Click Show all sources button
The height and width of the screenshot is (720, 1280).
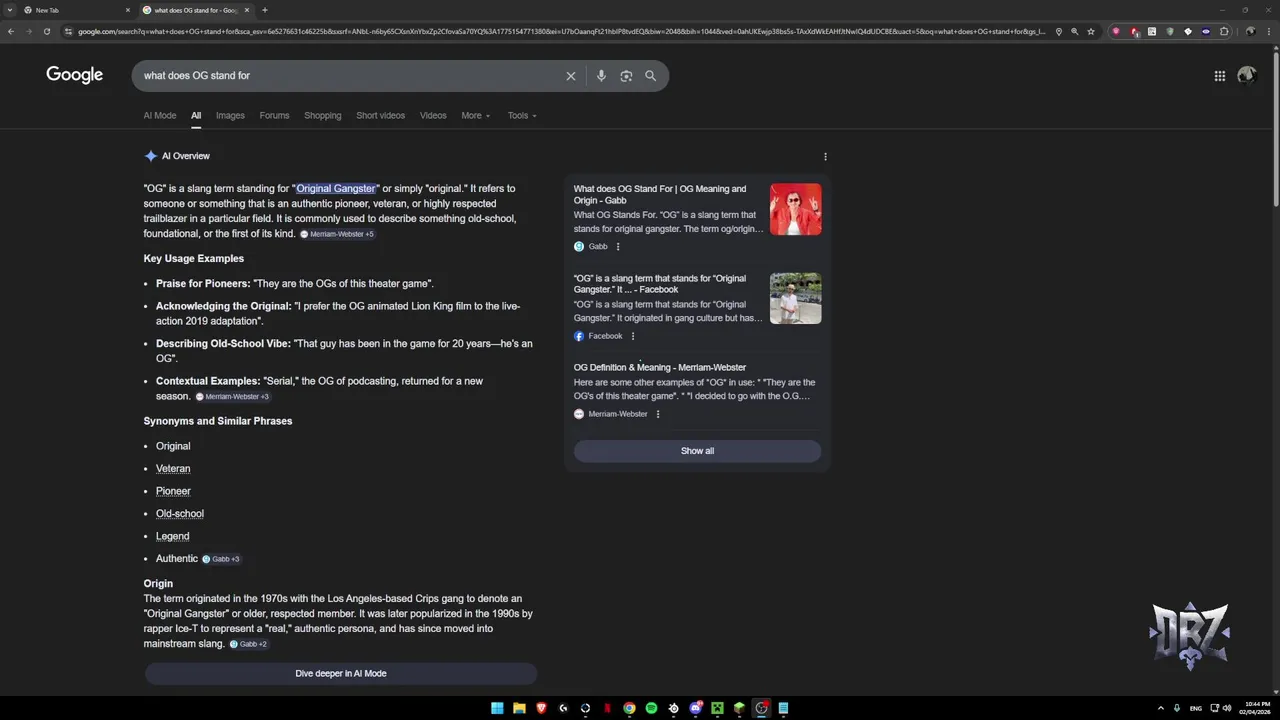(x=697, y=451)
